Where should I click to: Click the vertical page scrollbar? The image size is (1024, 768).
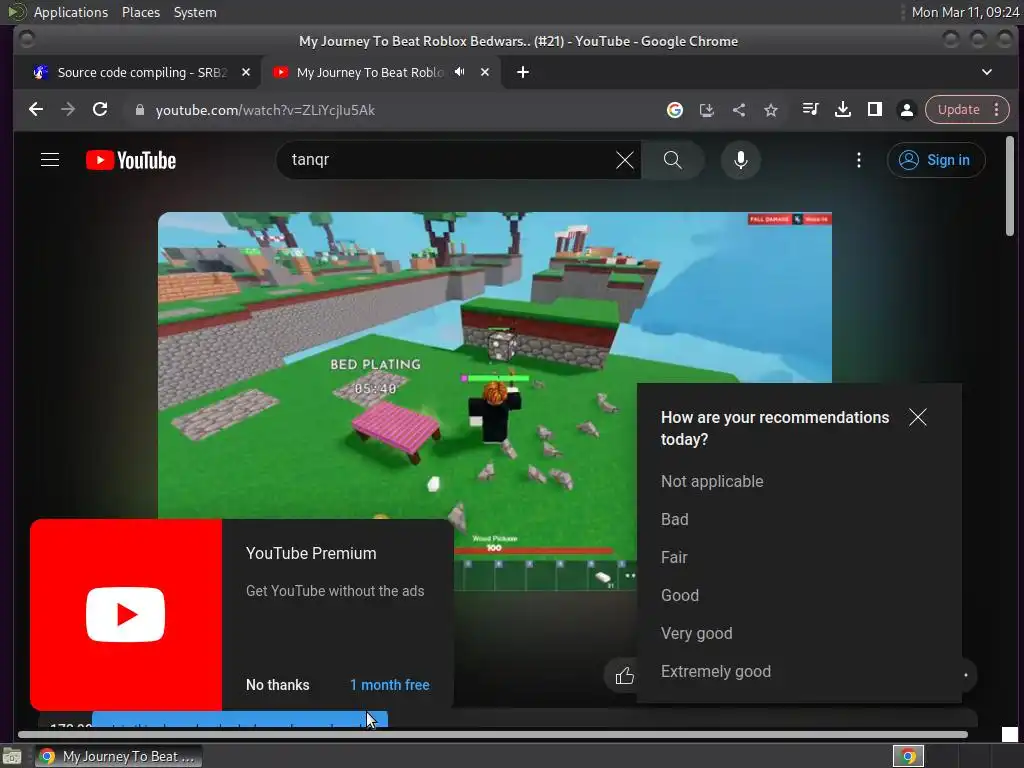pyautogui.click(x=1010, y=185)
